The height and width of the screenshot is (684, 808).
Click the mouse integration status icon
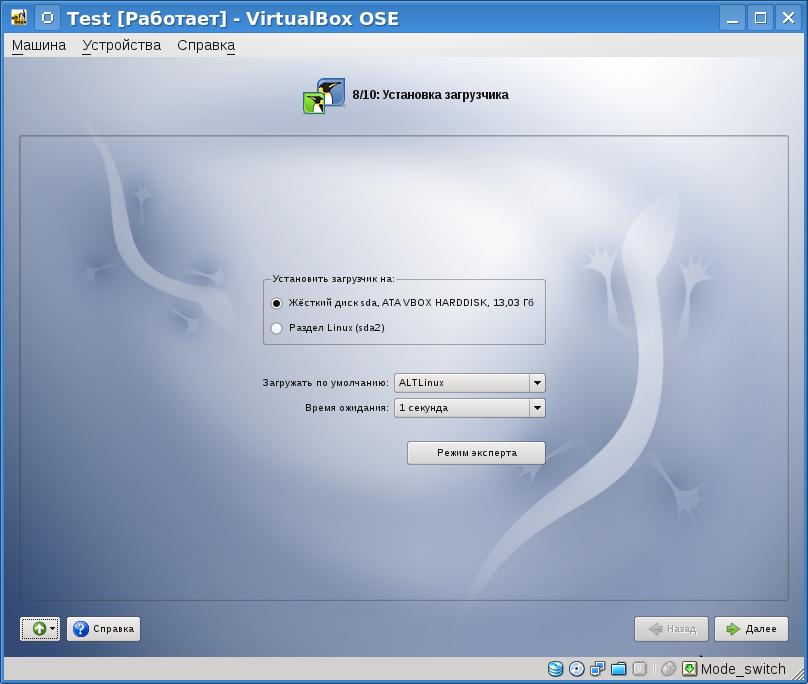coord(669,669)
